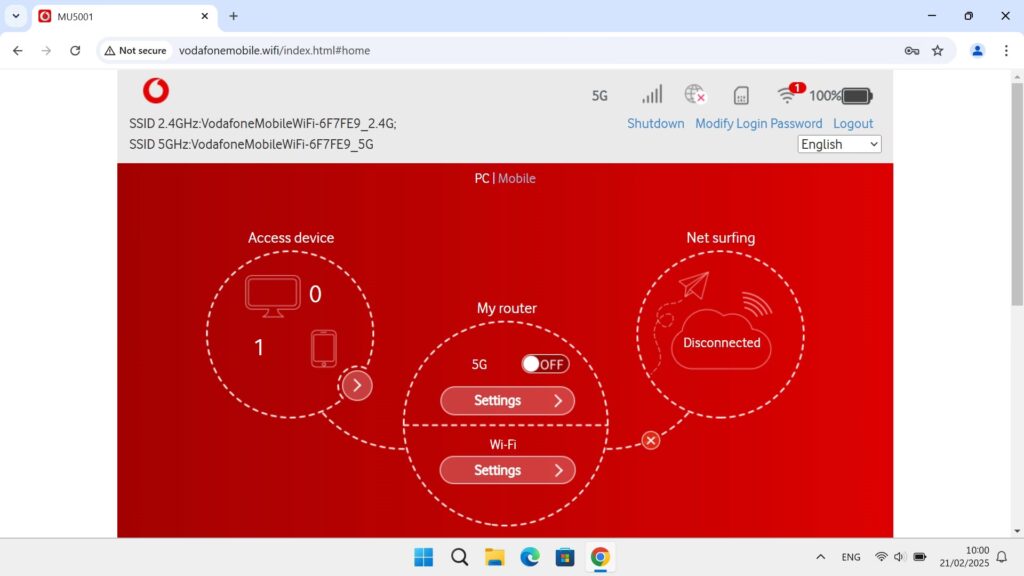Open the 5G Settings button

[x=508, y=401]
